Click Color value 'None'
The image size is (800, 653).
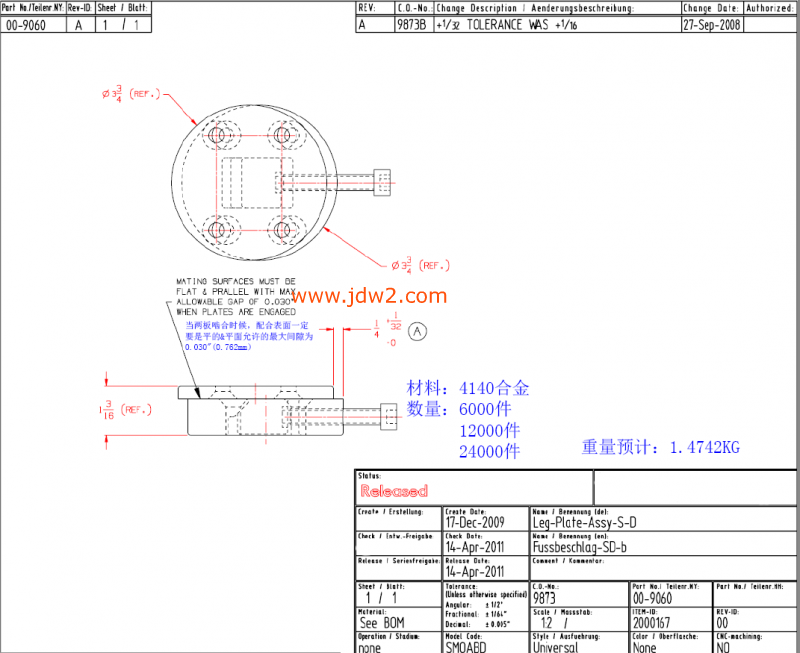[x=644, y=647]
